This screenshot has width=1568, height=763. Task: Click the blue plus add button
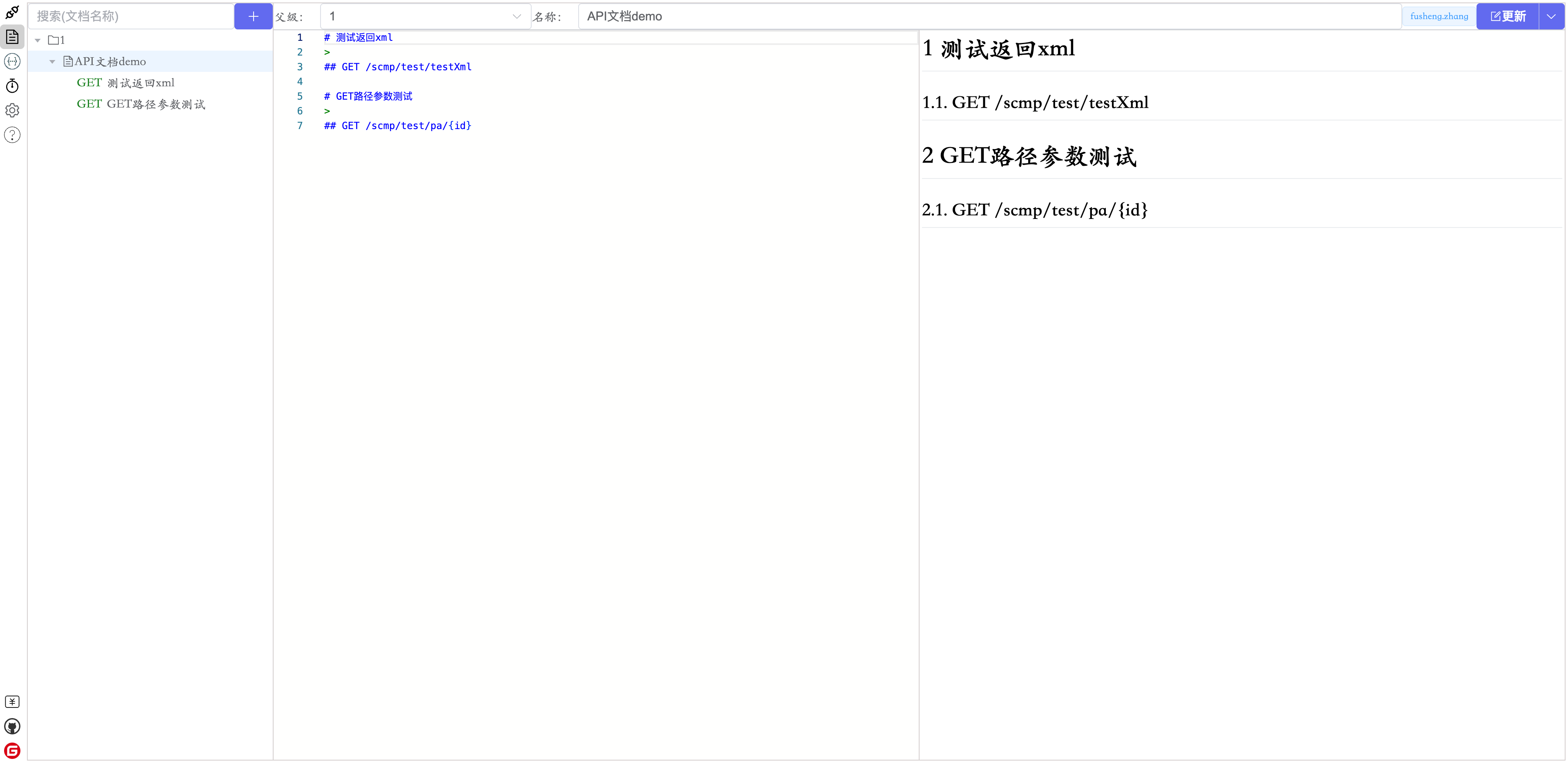253,16
